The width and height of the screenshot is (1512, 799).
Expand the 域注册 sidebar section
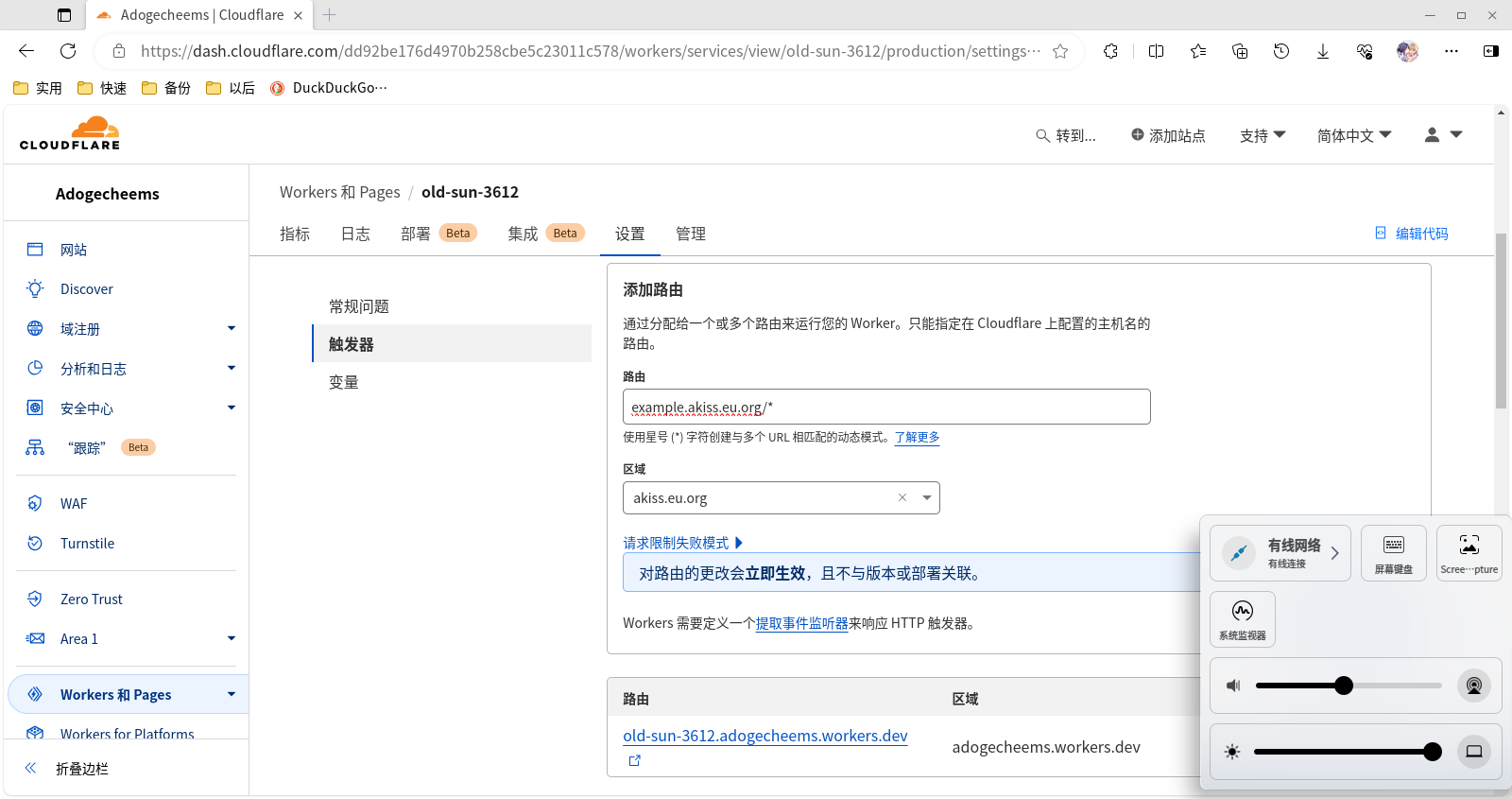pos(232,329)
